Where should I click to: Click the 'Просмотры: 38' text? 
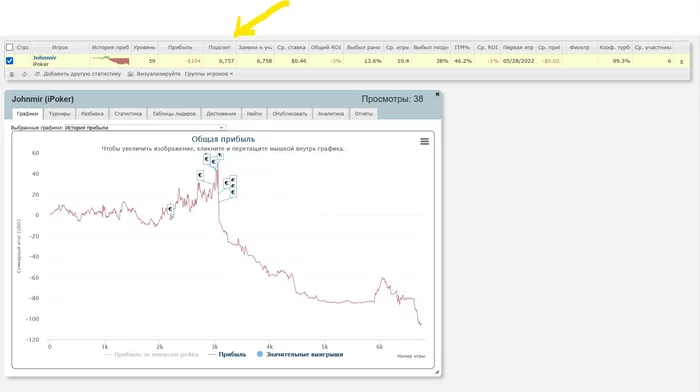pyautogui.click(x=392, y=99)
